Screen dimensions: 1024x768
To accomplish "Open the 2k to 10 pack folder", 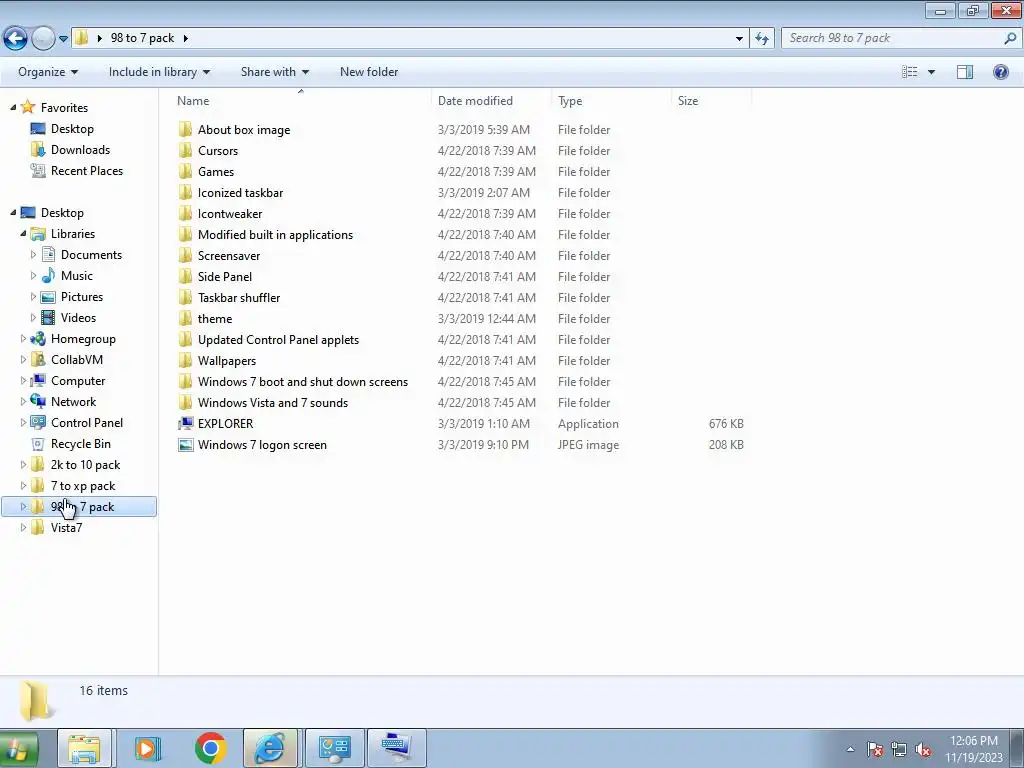I will (85, 464).
